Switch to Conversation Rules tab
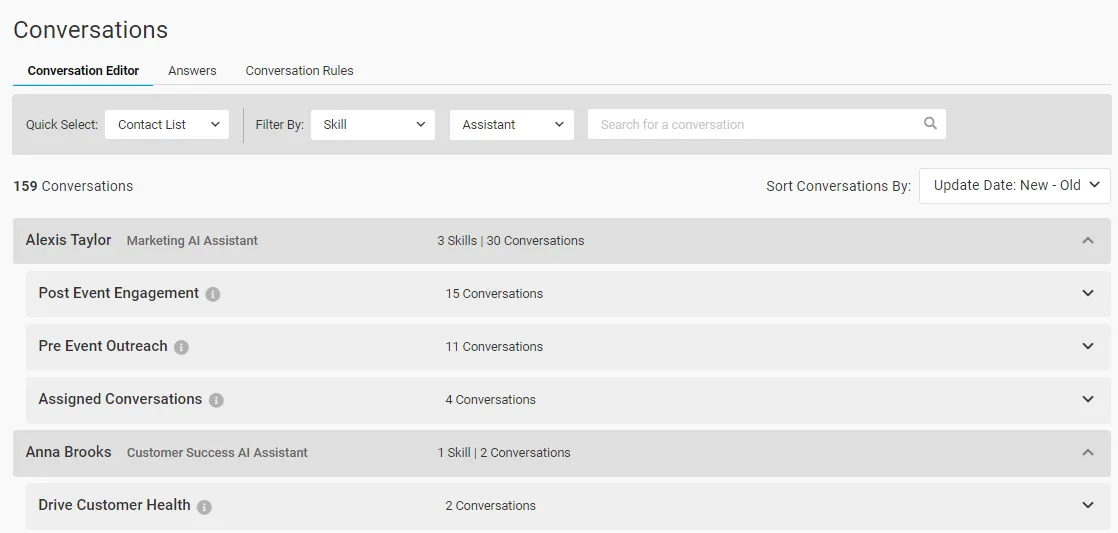Screen dimensions: 1118x533 (299, 71)
